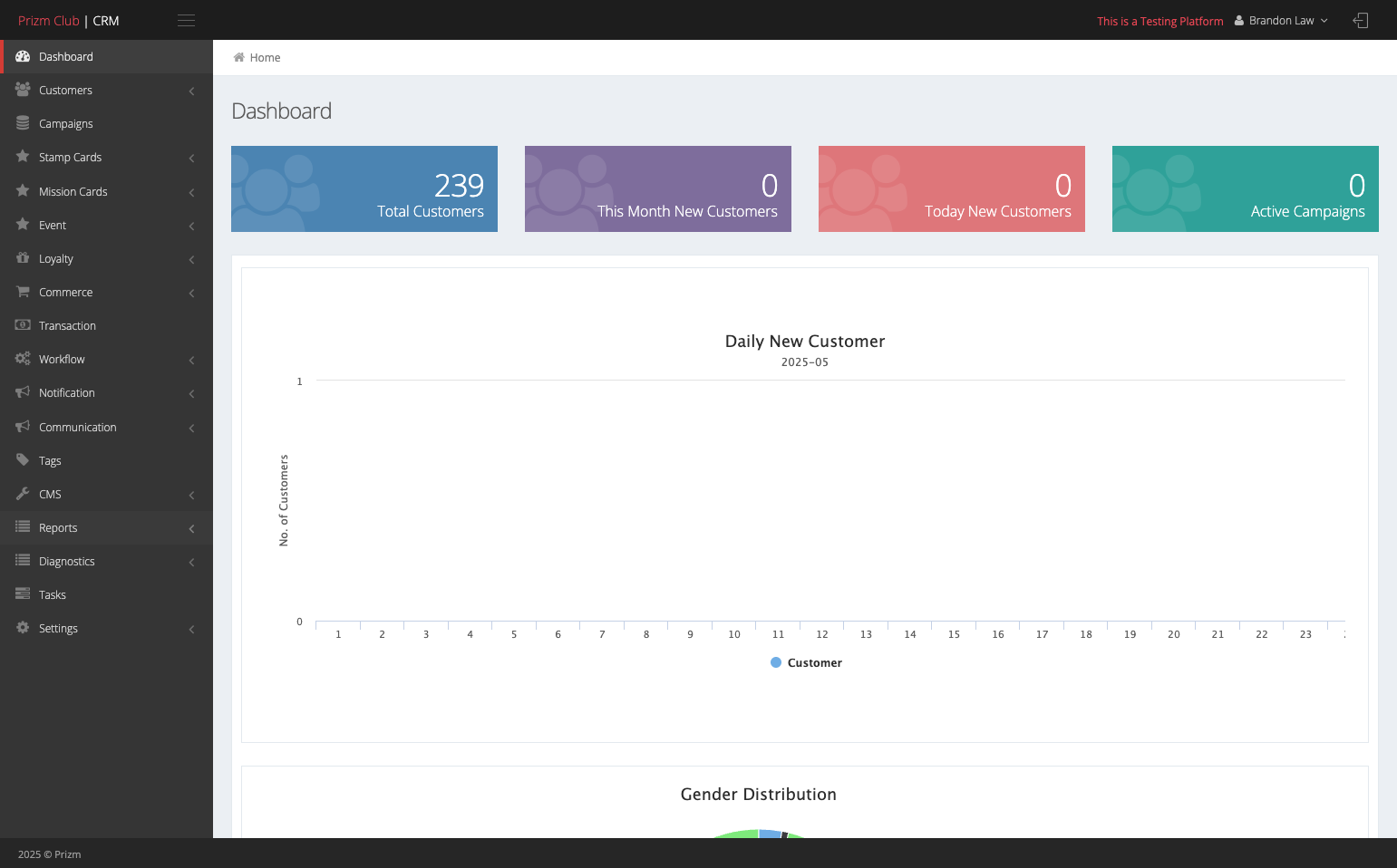Click the Stamp Cards star icon

23,157
